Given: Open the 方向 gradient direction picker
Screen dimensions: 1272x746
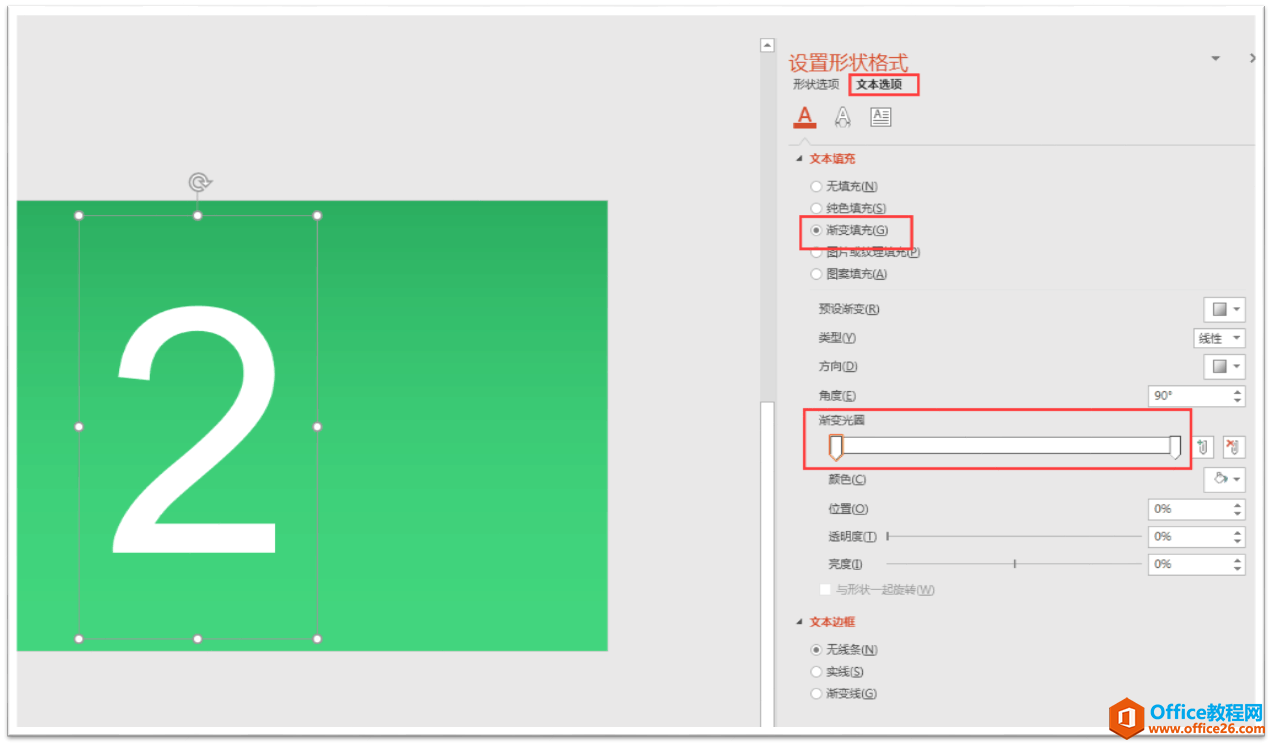Looking at the screenshot, I should [1224, 366].
